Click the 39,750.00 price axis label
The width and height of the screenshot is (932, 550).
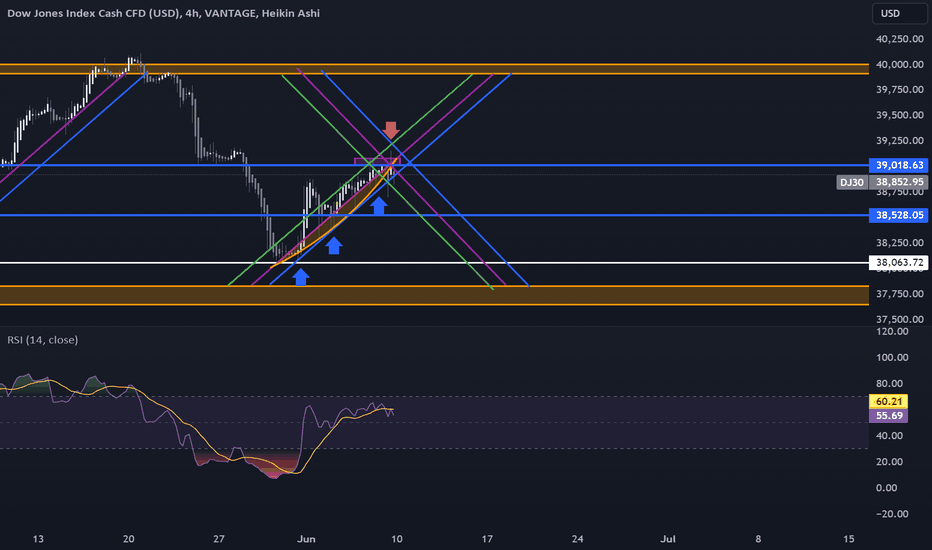point(899,89)
